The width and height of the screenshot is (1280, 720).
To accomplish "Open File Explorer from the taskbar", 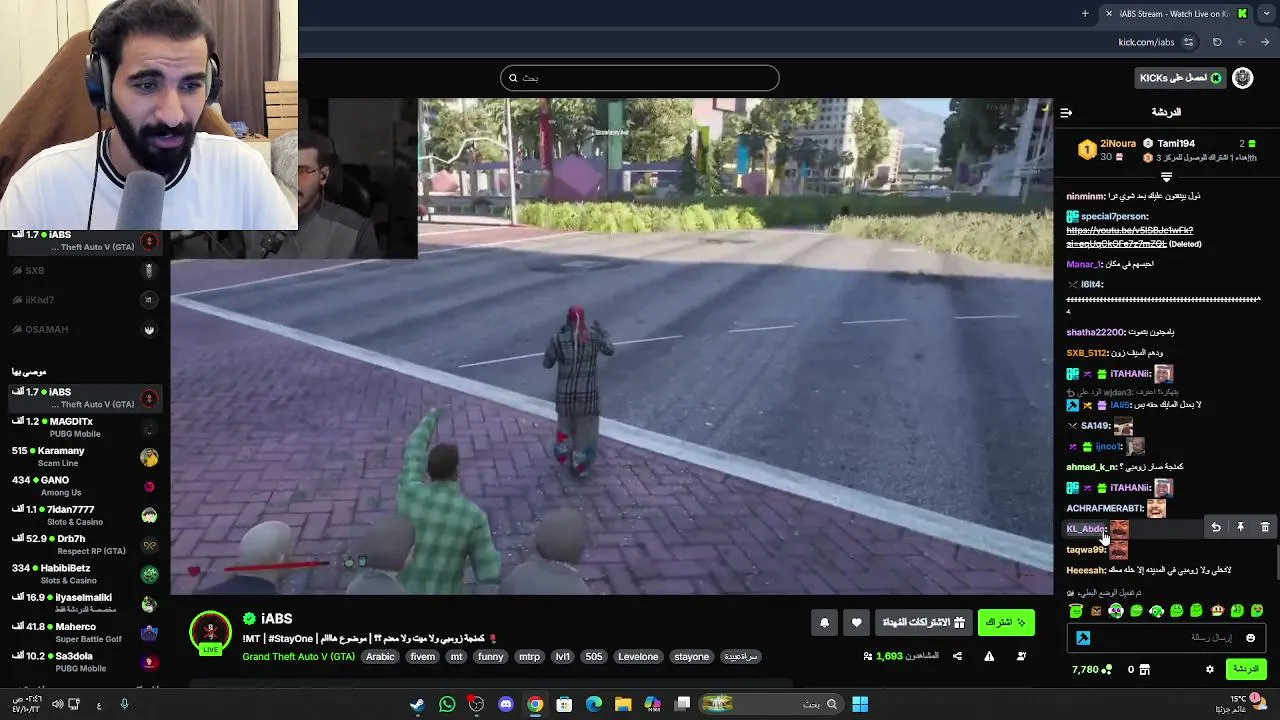I will click(x=623, y=704).
